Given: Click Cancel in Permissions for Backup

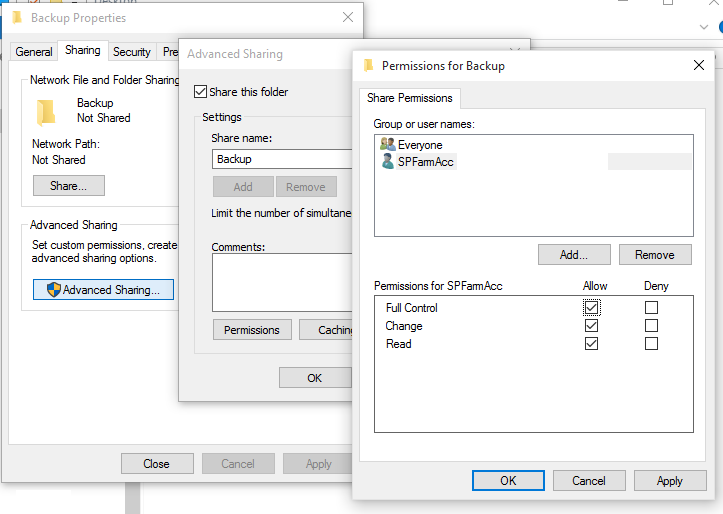Looking at the screenshot, I should click(x=589, y=481).
